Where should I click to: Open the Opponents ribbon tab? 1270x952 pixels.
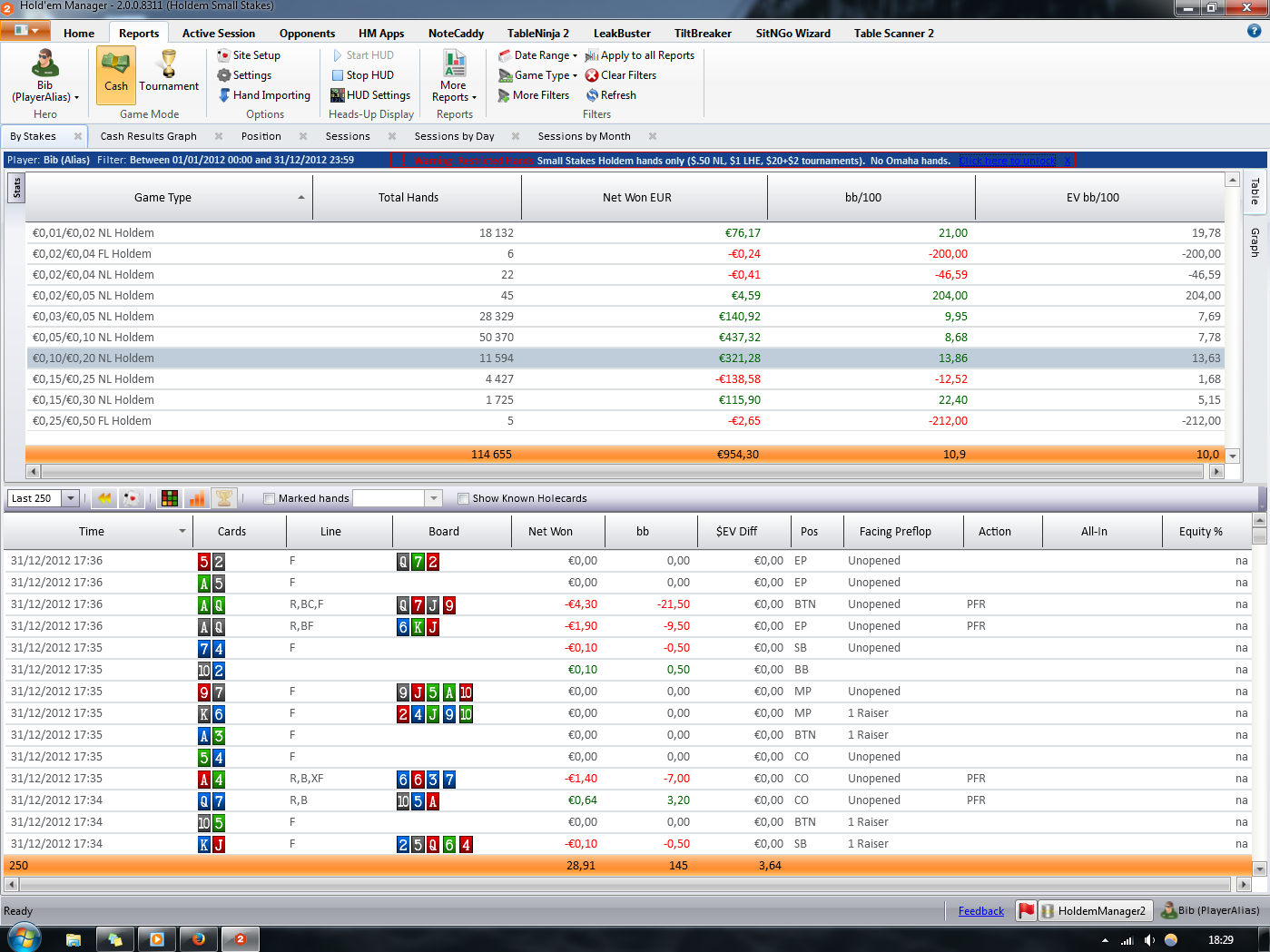[x=307, y=34]
